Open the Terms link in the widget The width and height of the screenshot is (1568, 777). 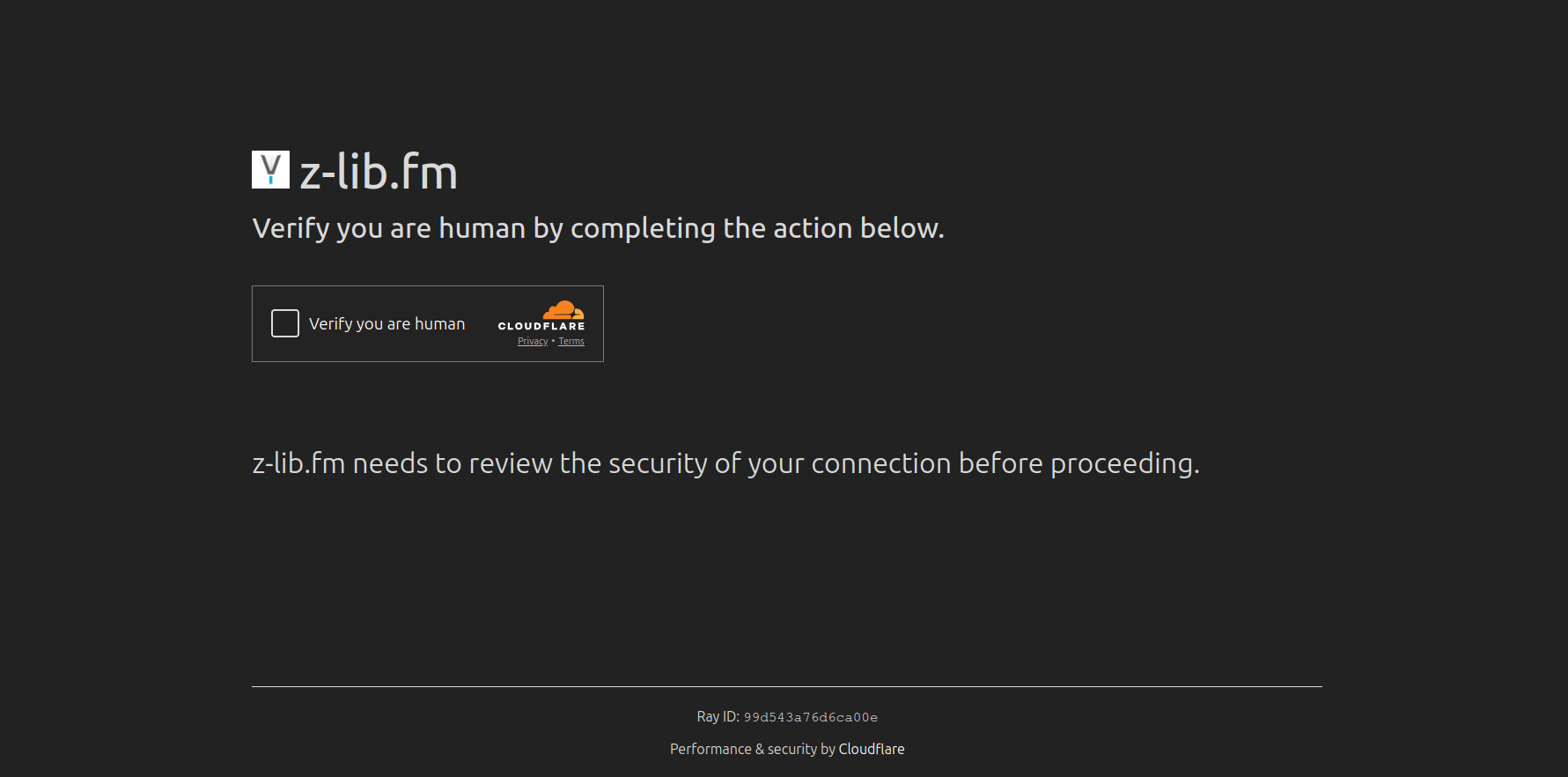point(571,342)
